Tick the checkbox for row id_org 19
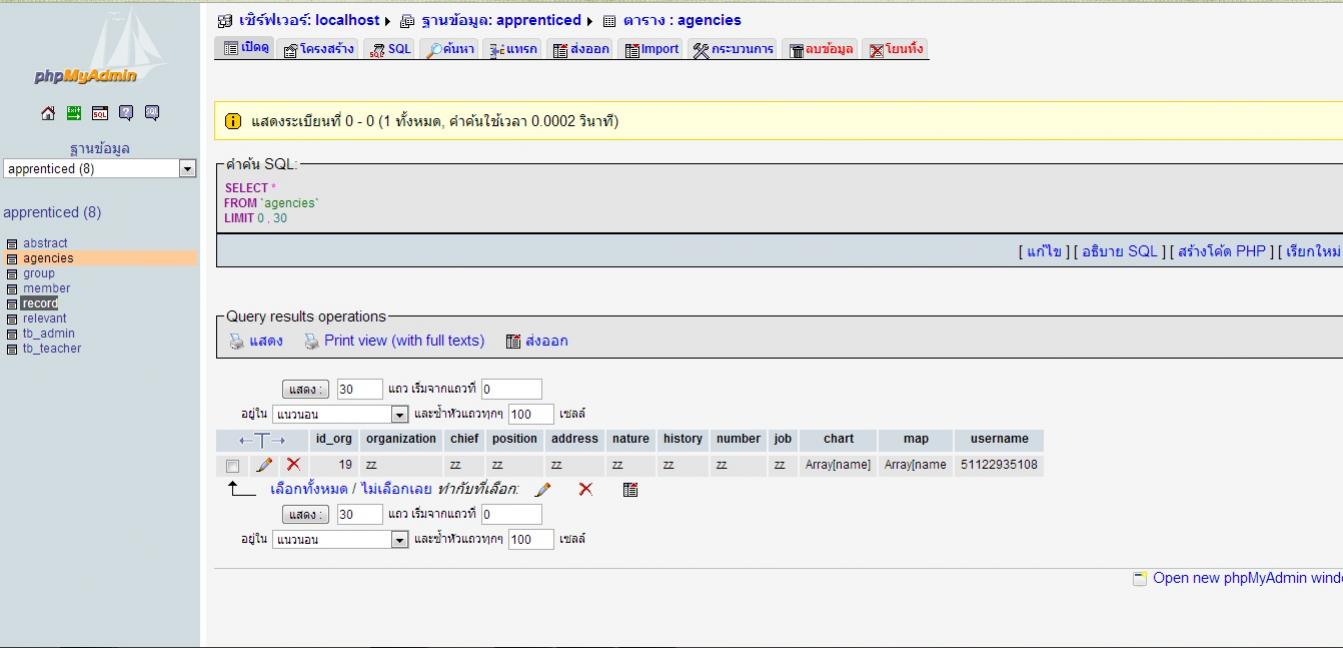 click(x=232, y=466)
